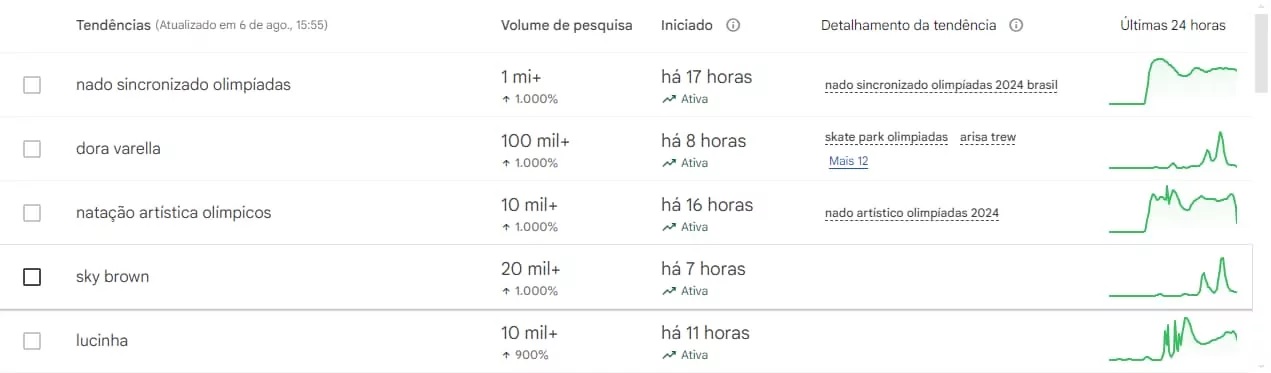
Task: Open nado artístico olimpíadas 2024 link
Action: click(x=912, y=213)
